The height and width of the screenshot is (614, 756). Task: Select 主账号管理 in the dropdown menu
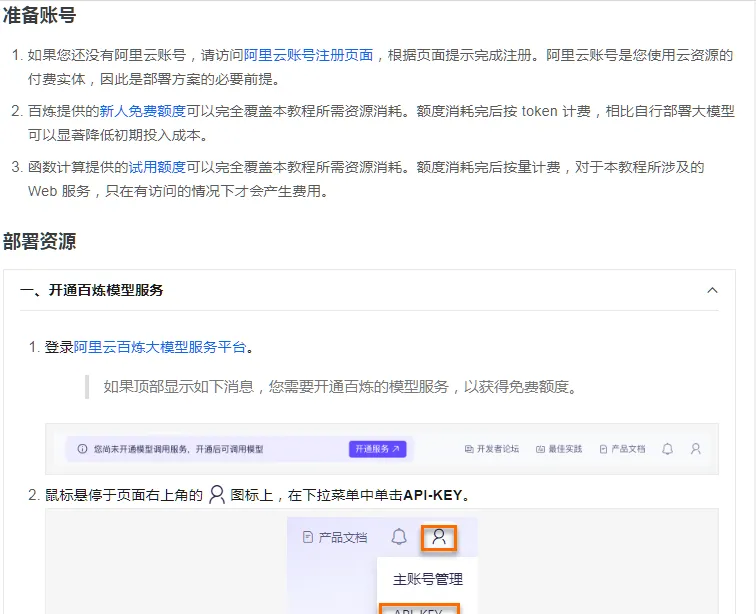click(428, 579)
